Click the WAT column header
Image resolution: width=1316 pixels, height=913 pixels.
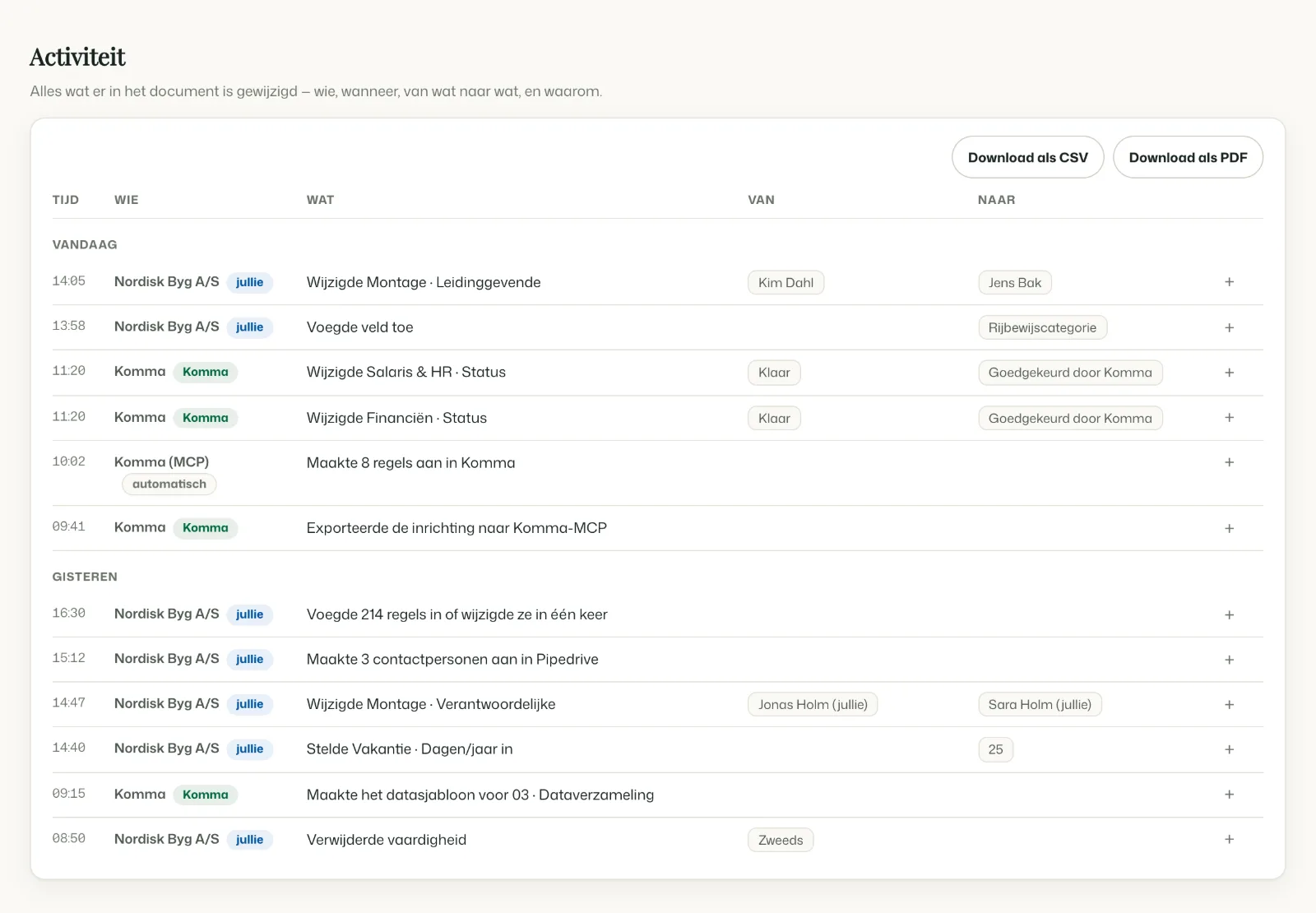320,200
